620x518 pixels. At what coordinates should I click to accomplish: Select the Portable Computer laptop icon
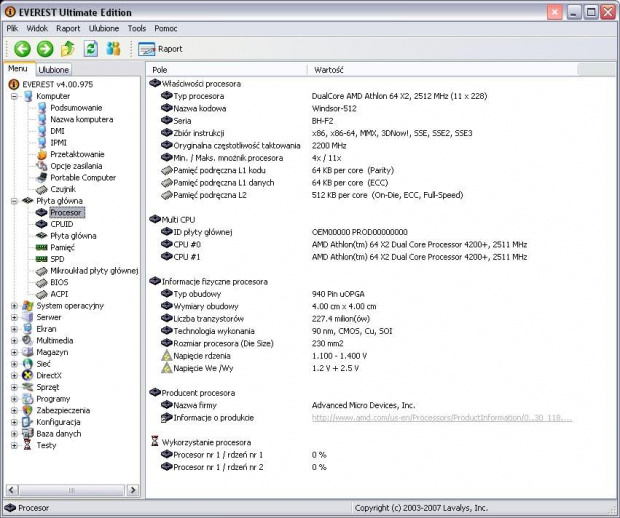coord(42,178)
